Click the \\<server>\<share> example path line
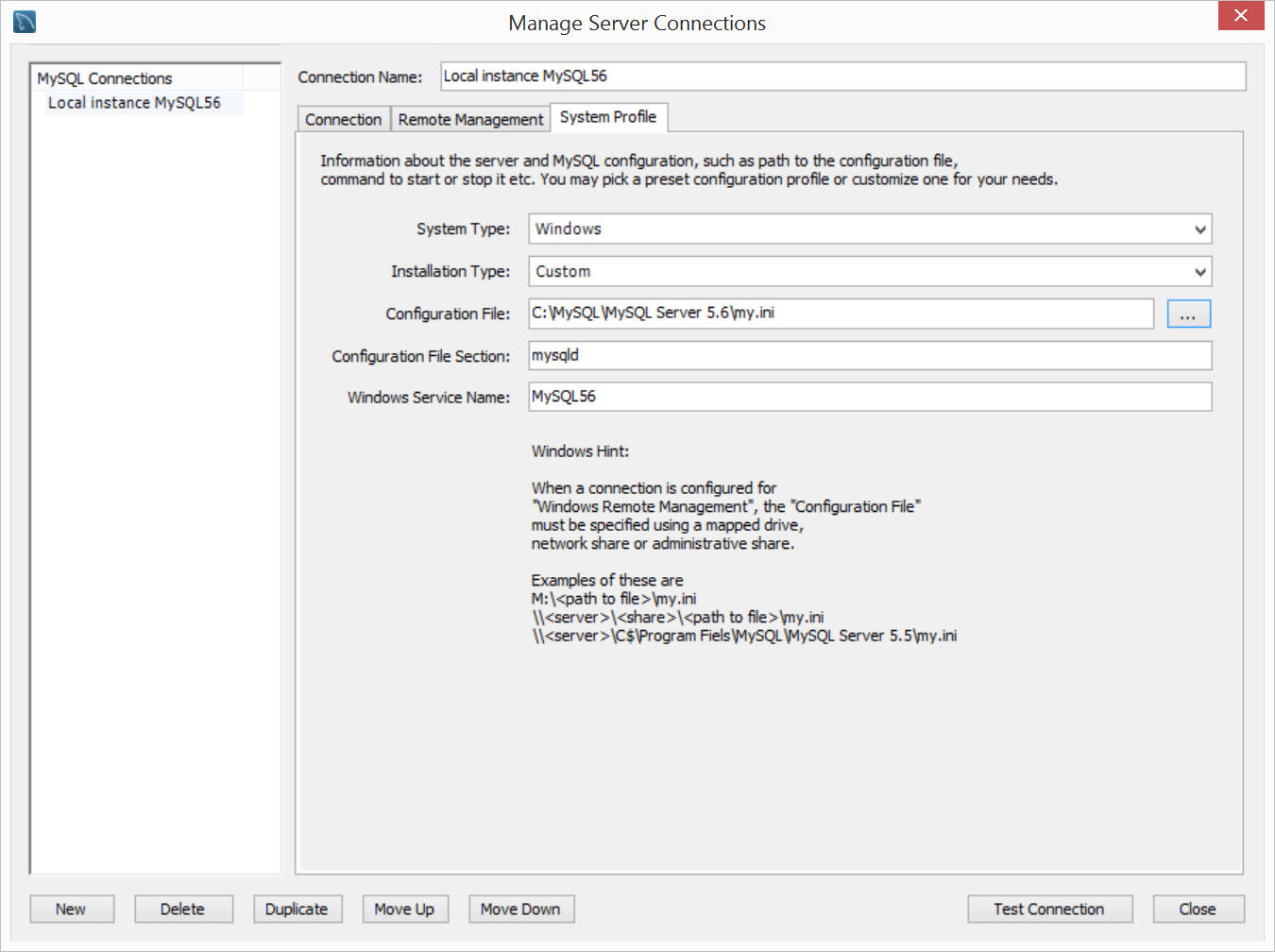Screen dimensions: 1275x952 click(x=677, y=618)
